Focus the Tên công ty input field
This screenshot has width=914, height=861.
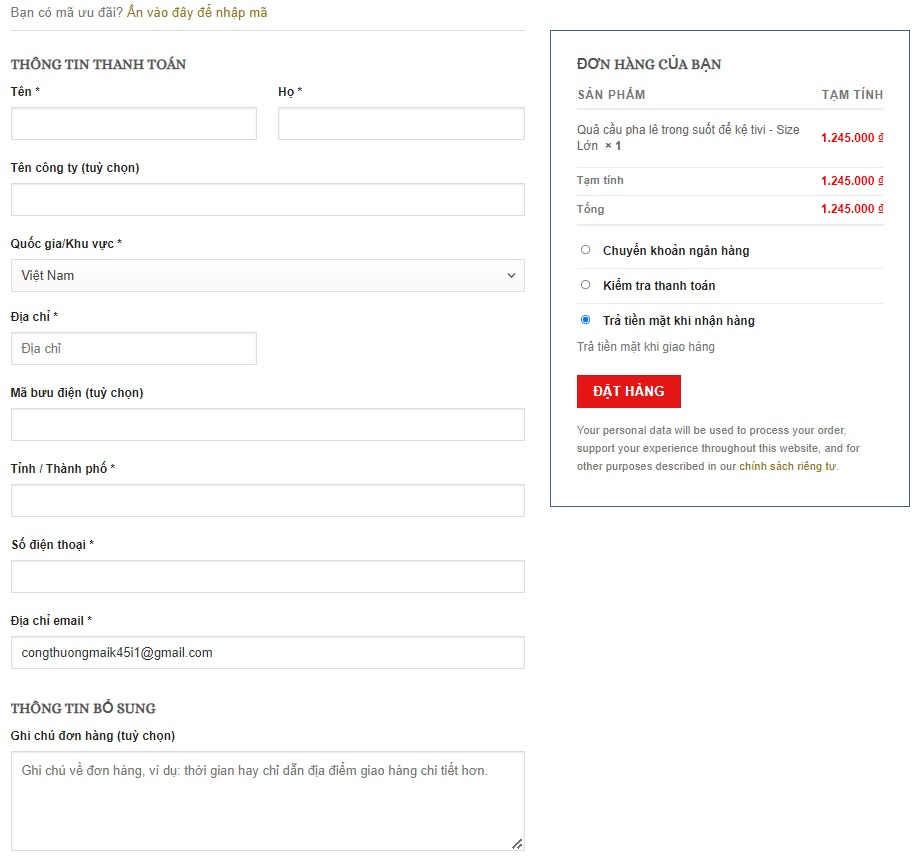pos(267,200)
